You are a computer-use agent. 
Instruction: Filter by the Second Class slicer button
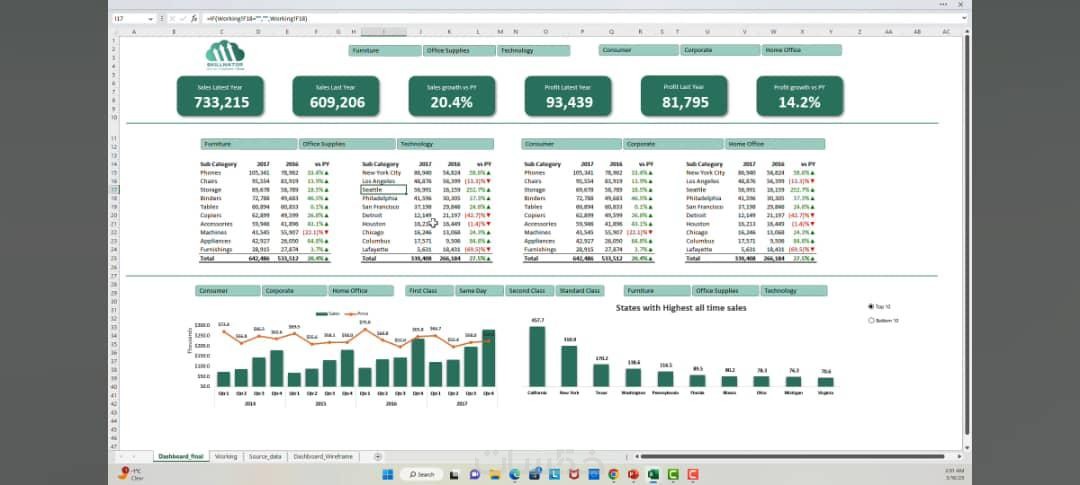pos(530,291)
